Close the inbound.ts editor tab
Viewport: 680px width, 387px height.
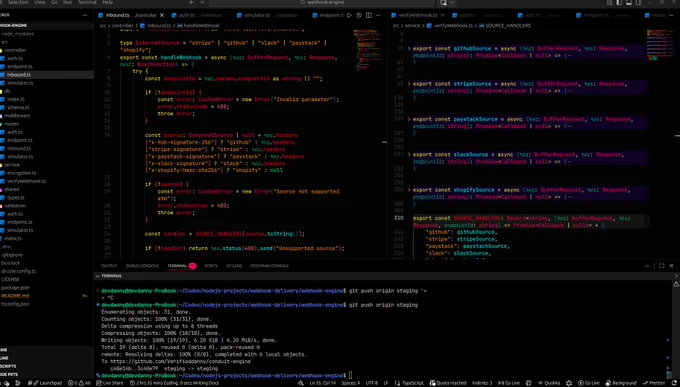(x=162, y=15)
